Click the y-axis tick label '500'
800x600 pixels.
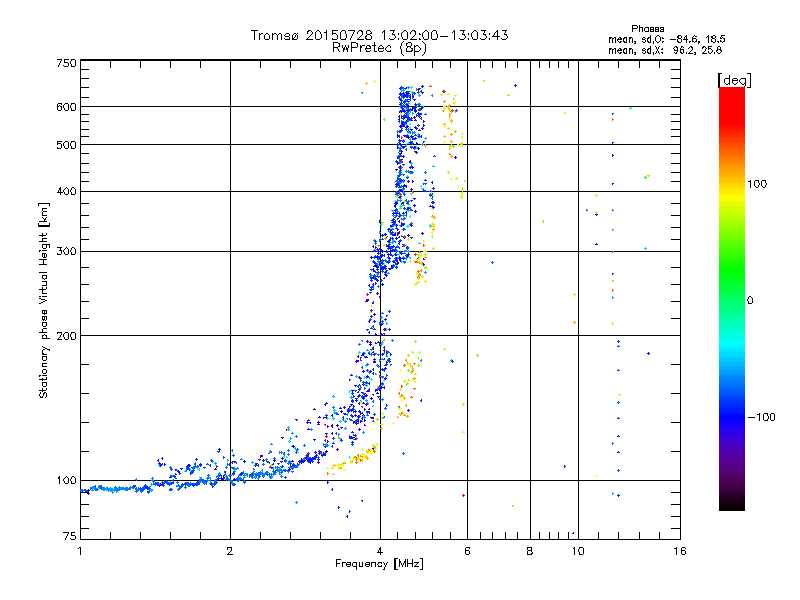tap(66, 145)
